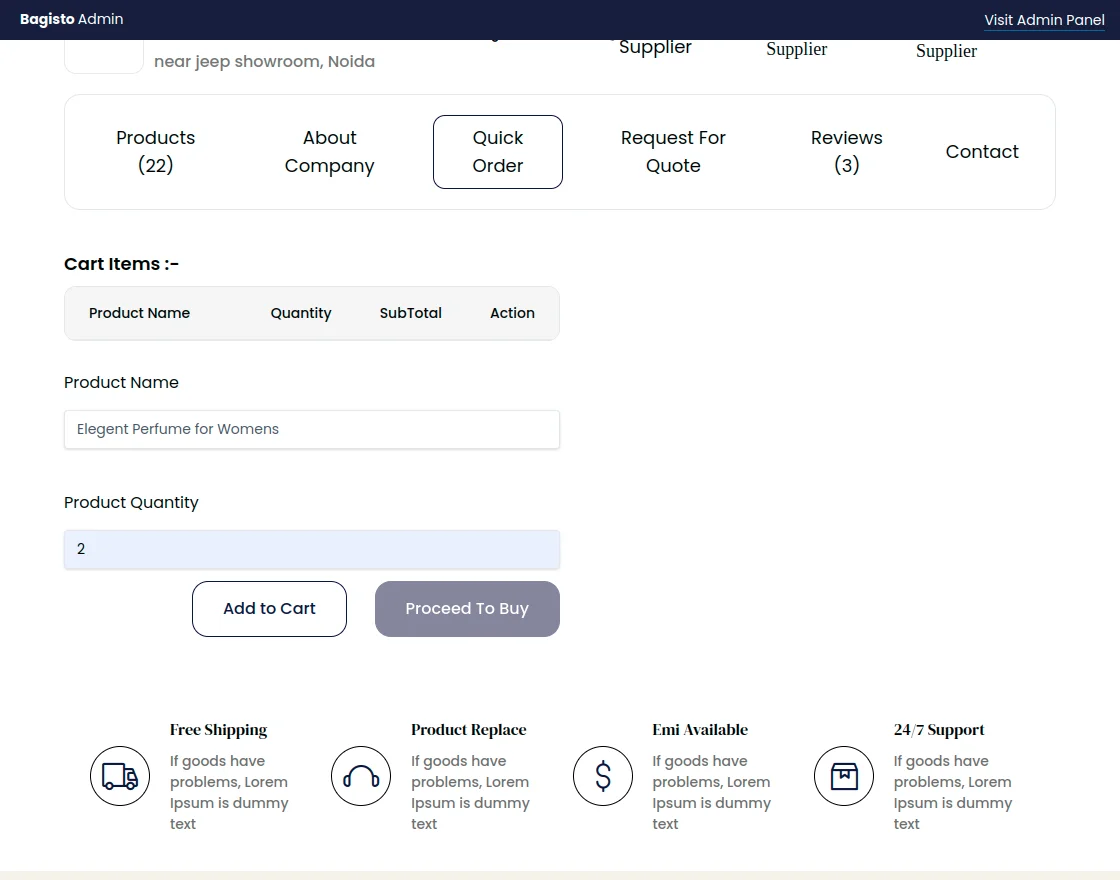The height and width of the screenshot is (880, 1120).
Task: Go to the Request For Quote tab
Action: click(673, 152)
